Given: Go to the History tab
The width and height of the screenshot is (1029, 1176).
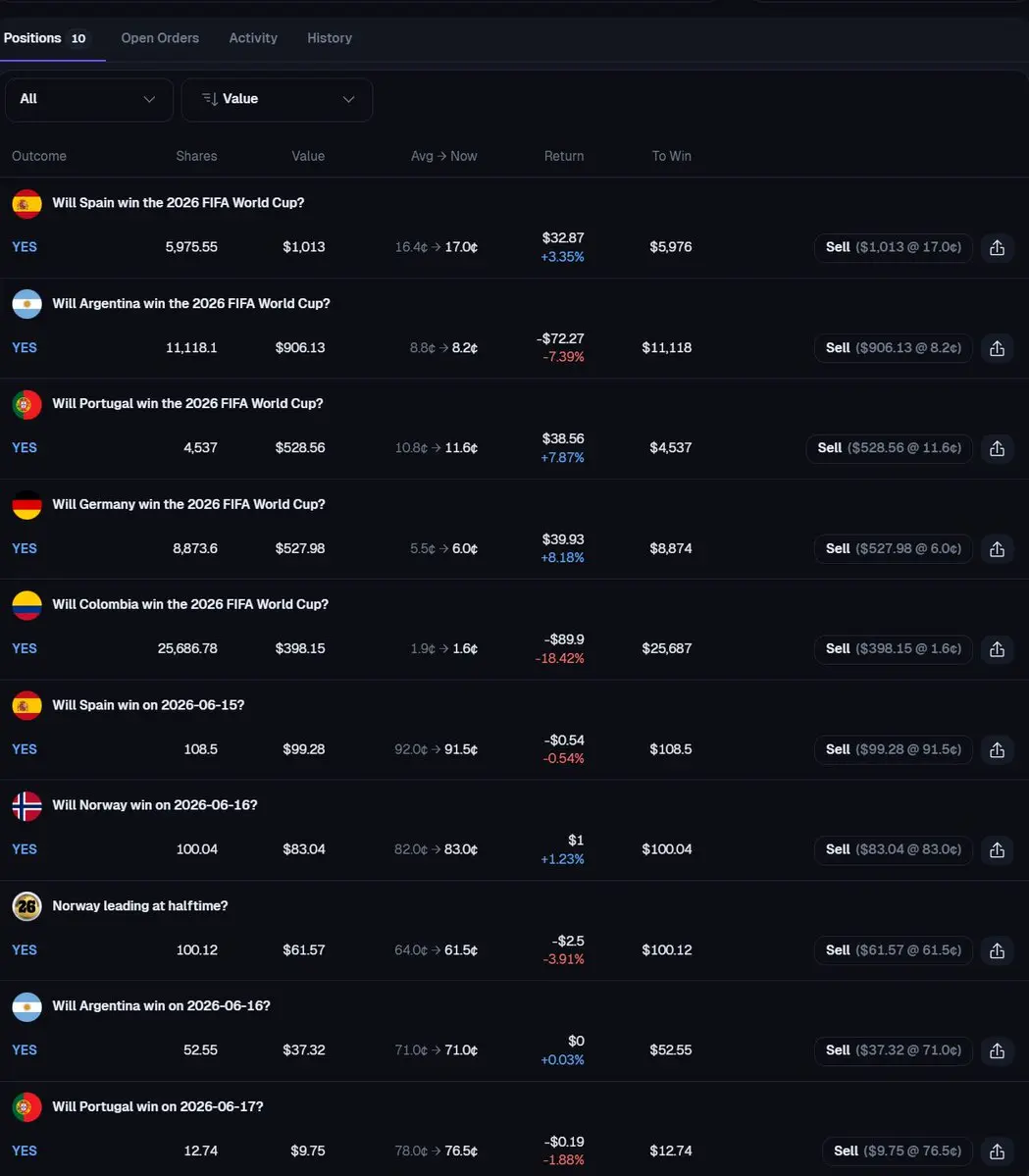Looking at the screenshot, I should pos(330,38).
